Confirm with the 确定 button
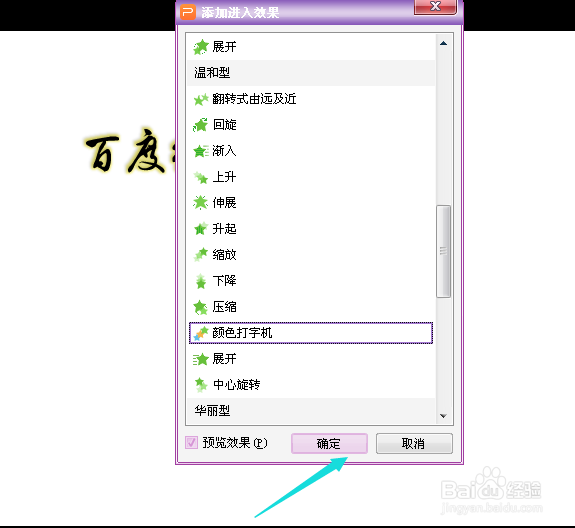This screenshot has width=575, height=528. 329,444
